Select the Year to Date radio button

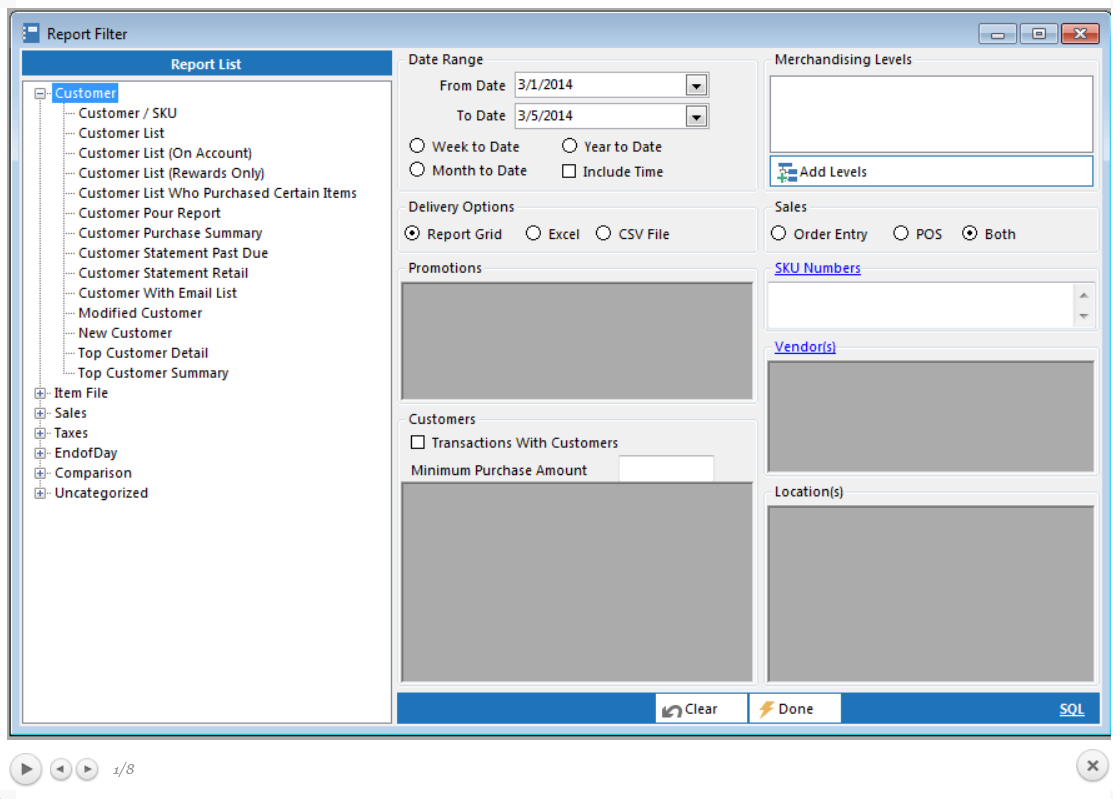[569, 146]
